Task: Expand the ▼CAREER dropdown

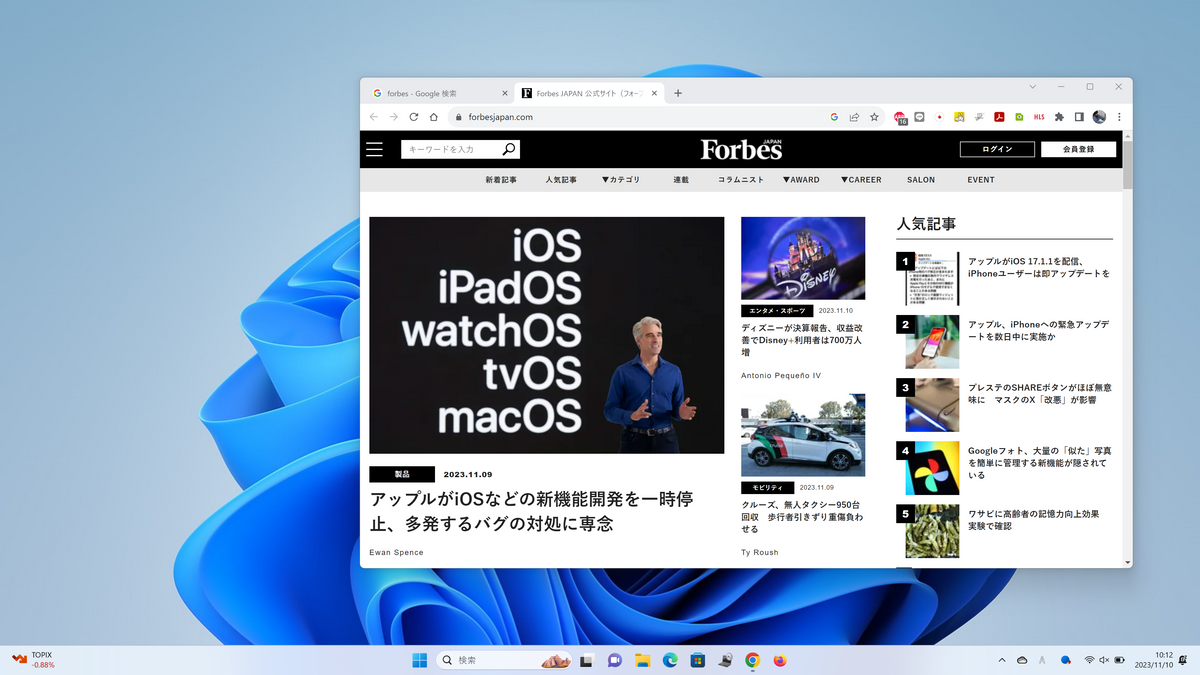Action: 861,180
